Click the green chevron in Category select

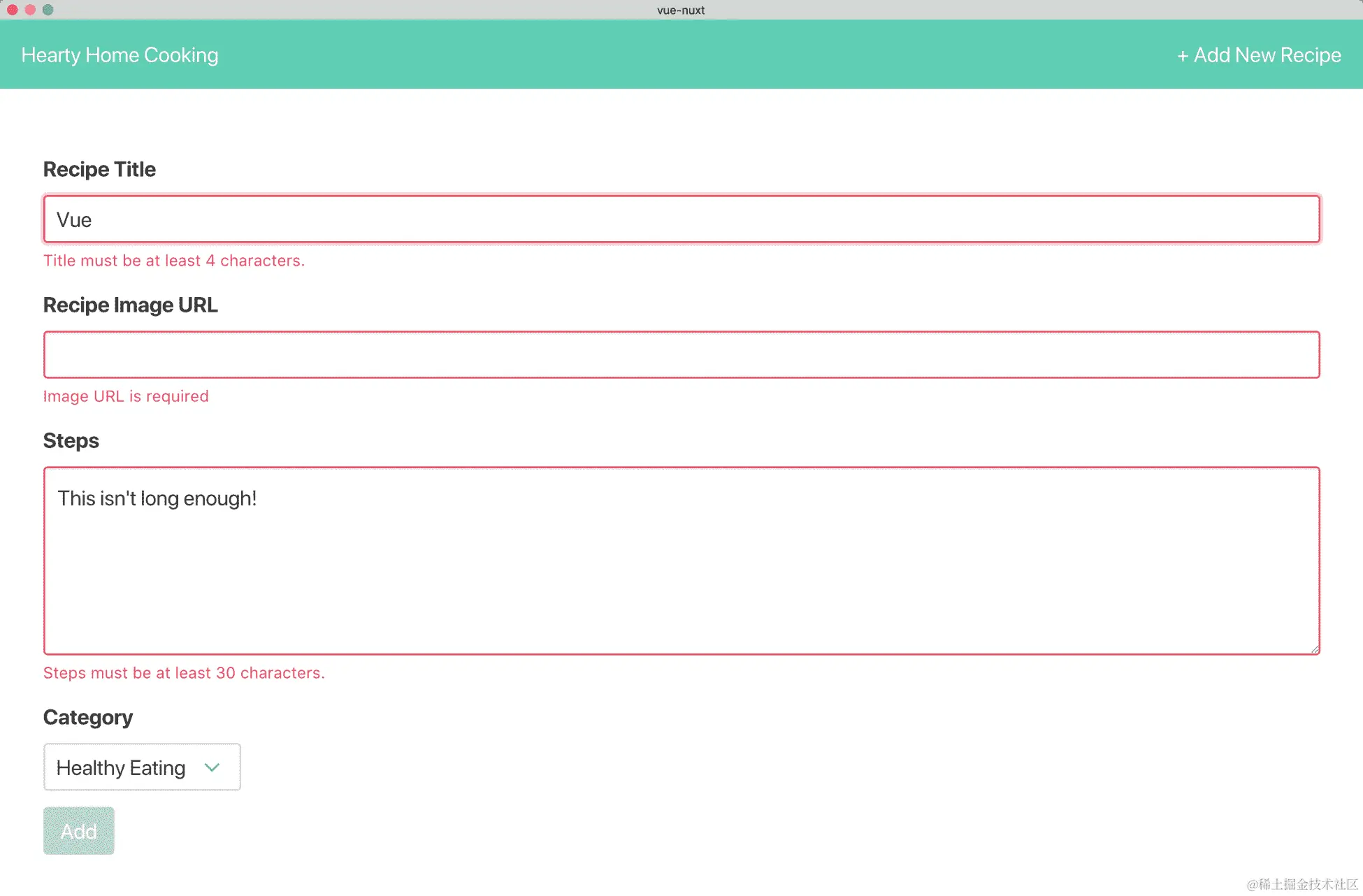(212, 767)
